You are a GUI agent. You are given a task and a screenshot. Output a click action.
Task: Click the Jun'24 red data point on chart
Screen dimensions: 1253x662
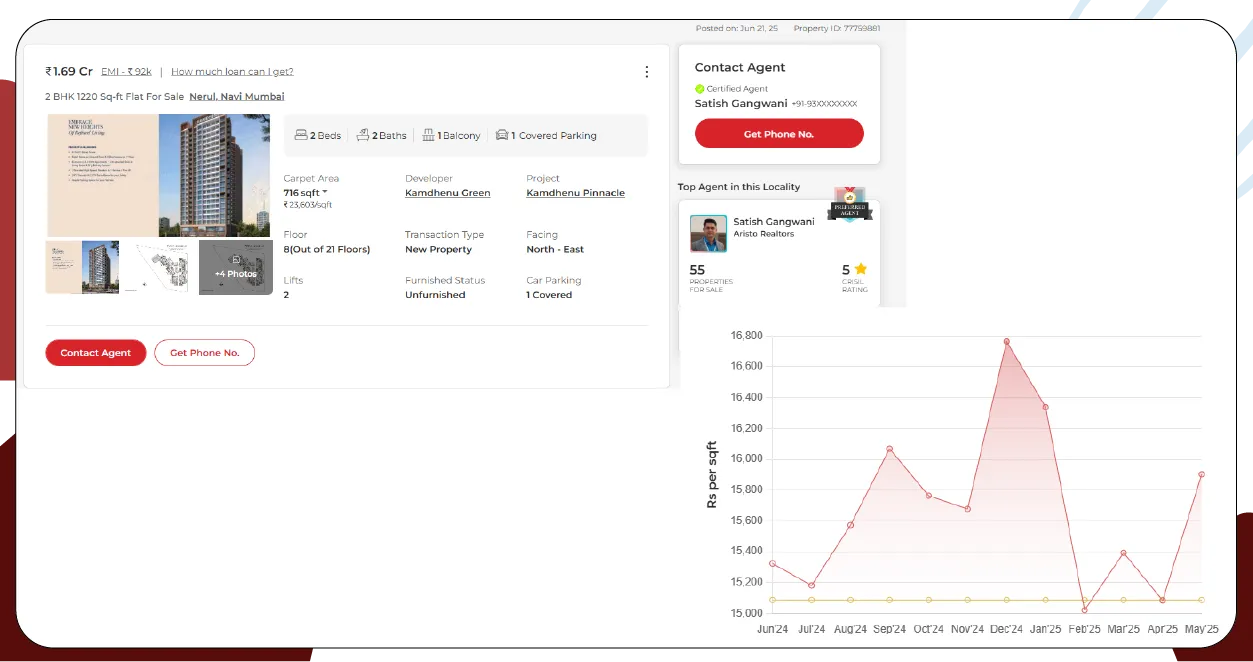click(x=772, y=563)
